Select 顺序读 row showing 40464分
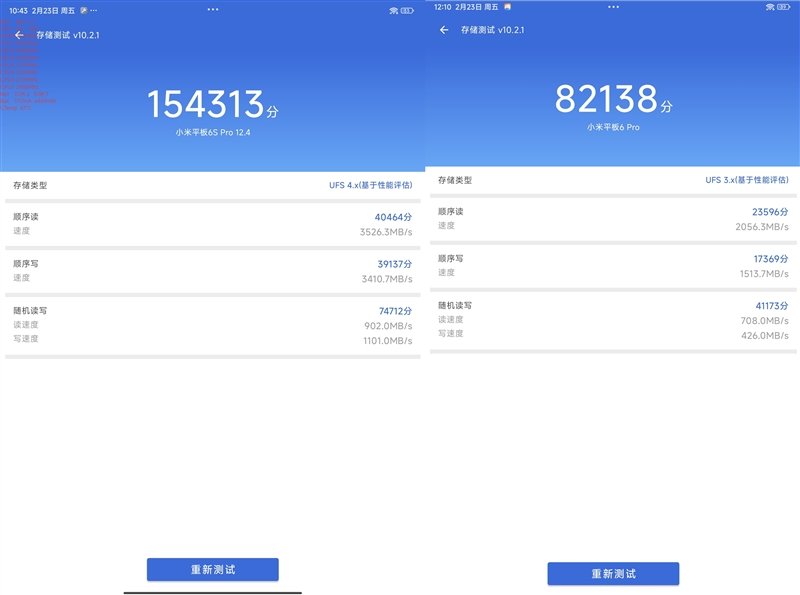The image size is (800, 595). pyautogui.click(x=212, y=223)
